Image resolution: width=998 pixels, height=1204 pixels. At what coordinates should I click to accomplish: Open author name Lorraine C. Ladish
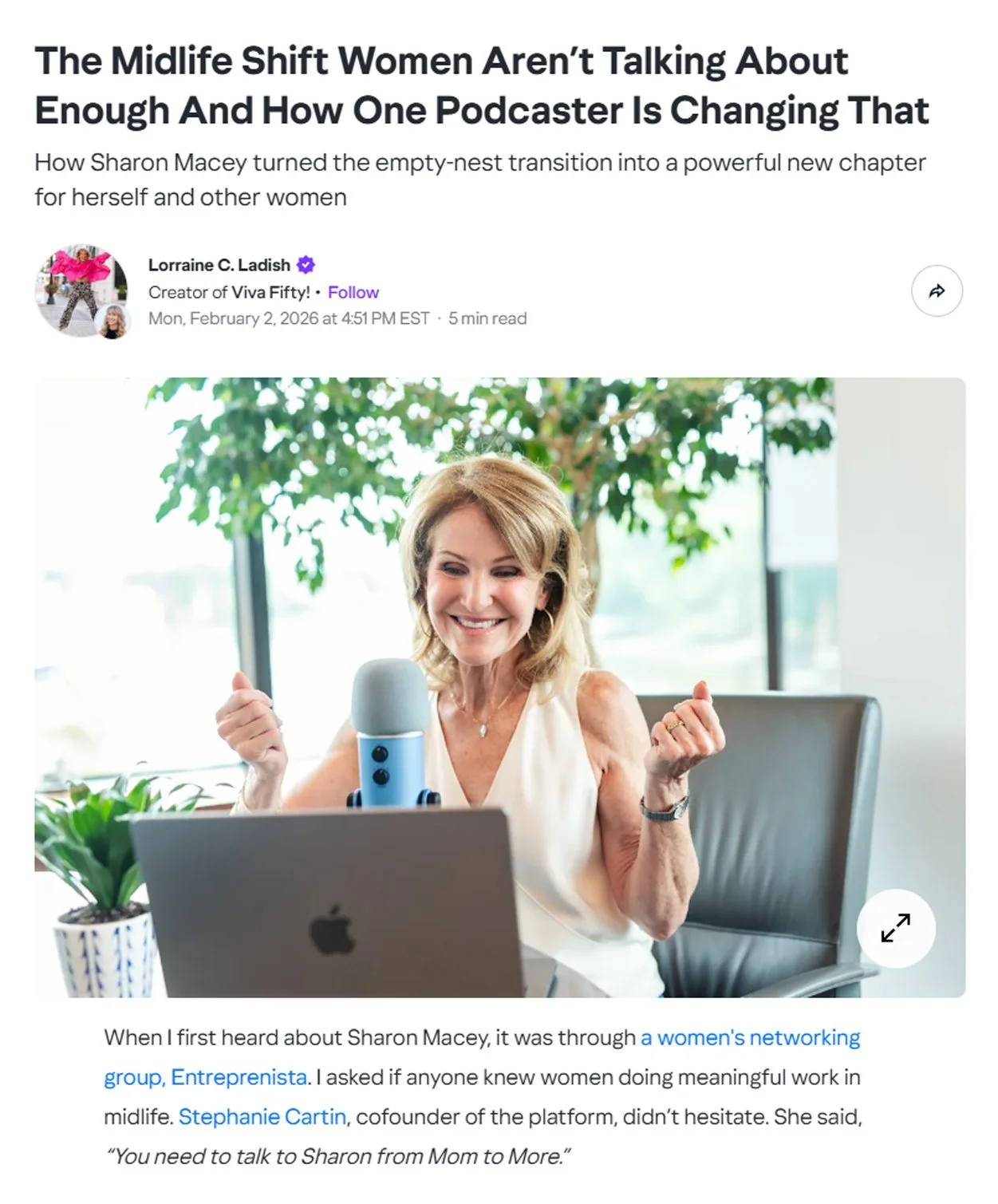point(219,265)
